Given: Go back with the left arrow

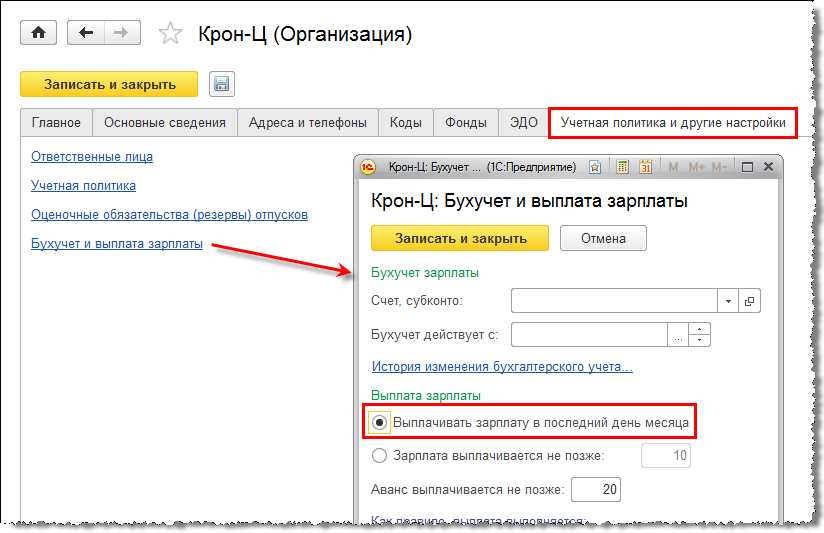Looking at the screenshot, I should click(85, 33).
